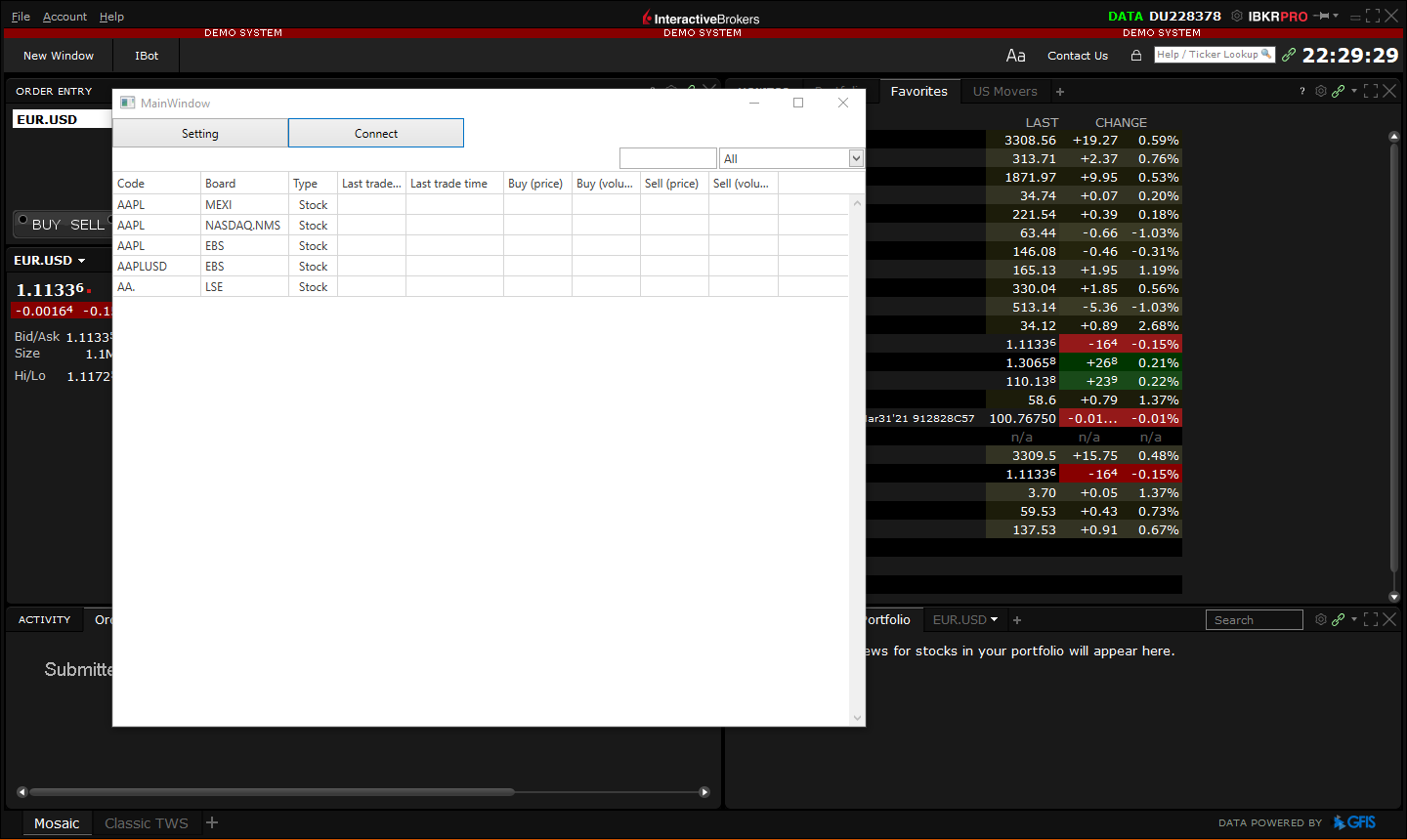Open the EUR.USD dropdown in quote panel
This screenshot has height=840, width=1407.
81,261
